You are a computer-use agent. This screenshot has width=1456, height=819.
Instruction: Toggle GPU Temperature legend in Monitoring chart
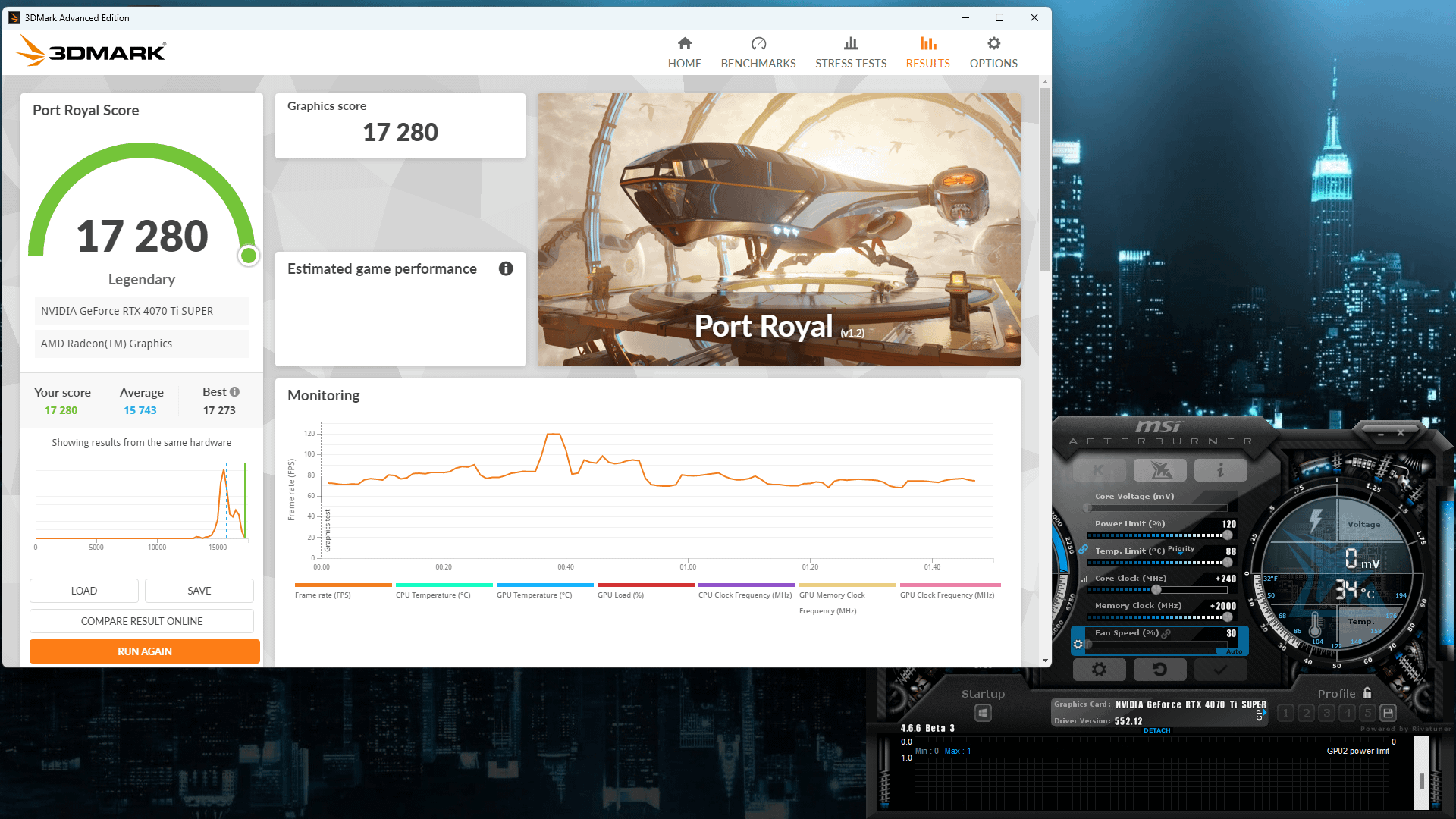pos(544,591)
